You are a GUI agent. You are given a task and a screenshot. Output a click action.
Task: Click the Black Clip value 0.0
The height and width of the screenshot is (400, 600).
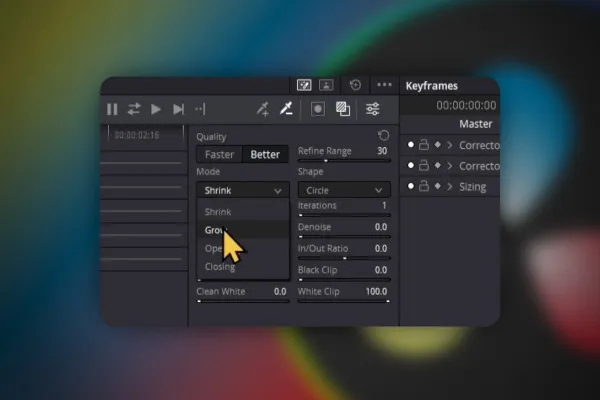pos(381,270)
